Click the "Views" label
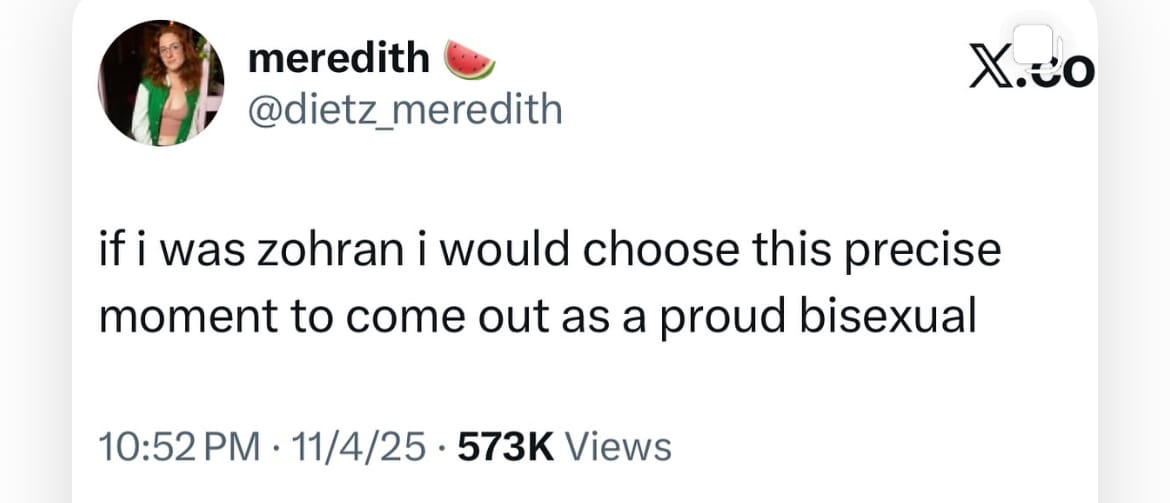Image resolution: width=1170 pixels, height=503 pixels. pos(618,446)
